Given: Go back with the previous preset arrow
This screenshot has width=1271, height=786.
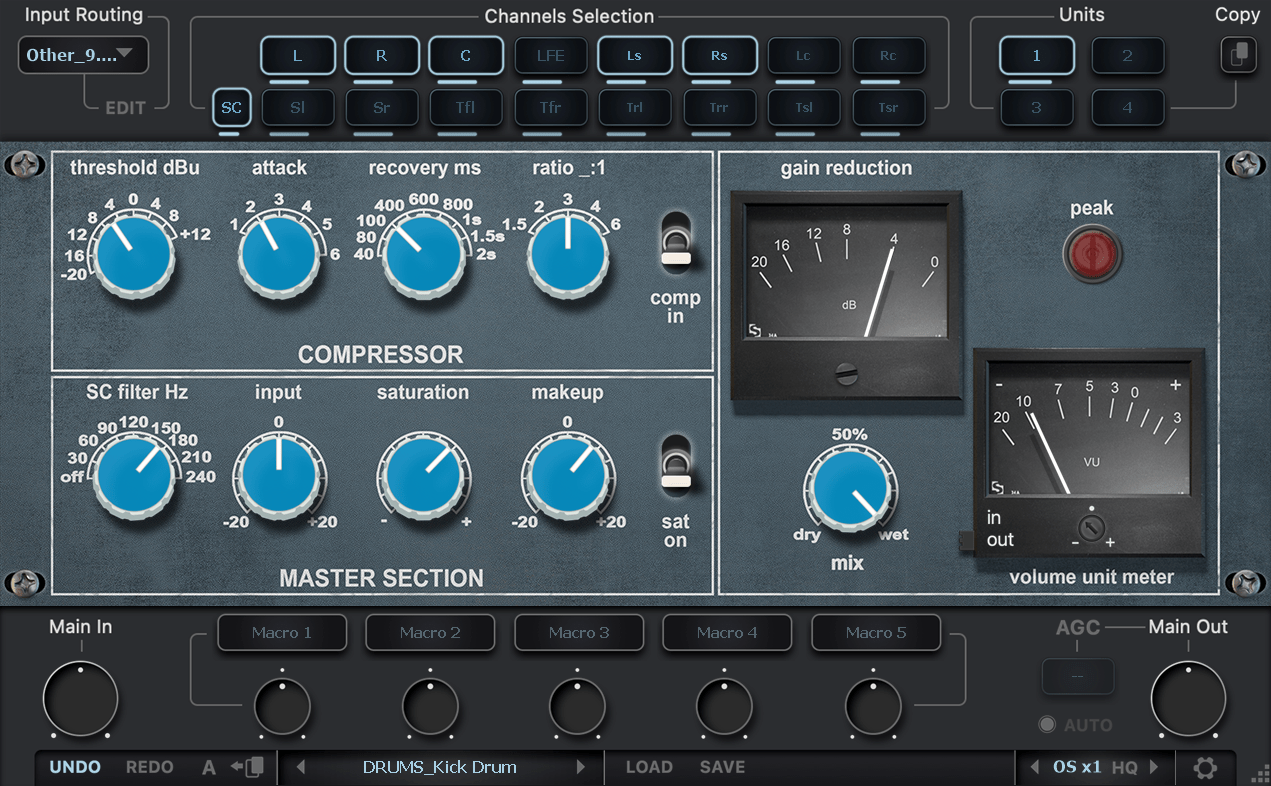Looking at the screenshot, I should [301, 767].
